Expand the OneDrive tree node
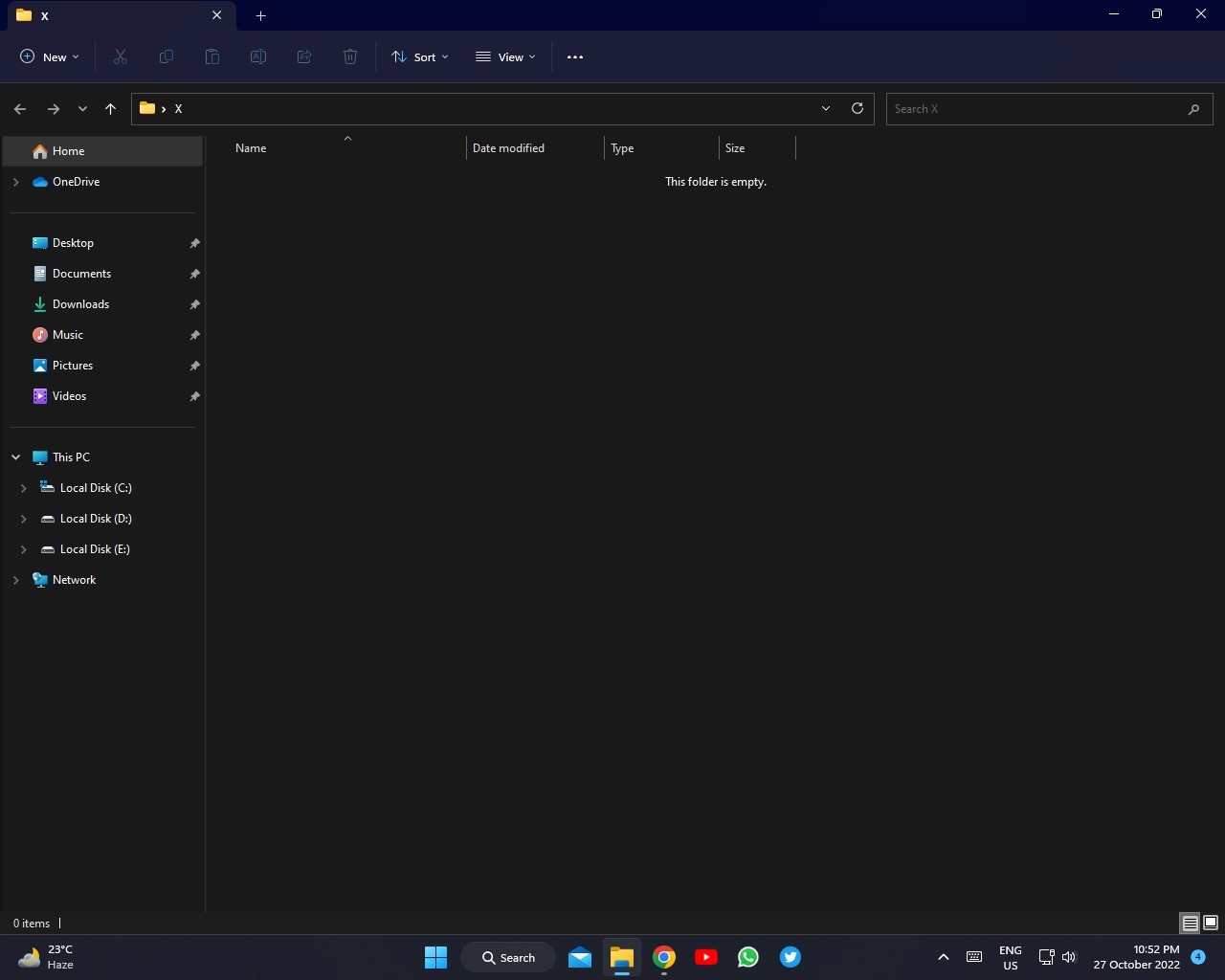 tap(15, 182)
